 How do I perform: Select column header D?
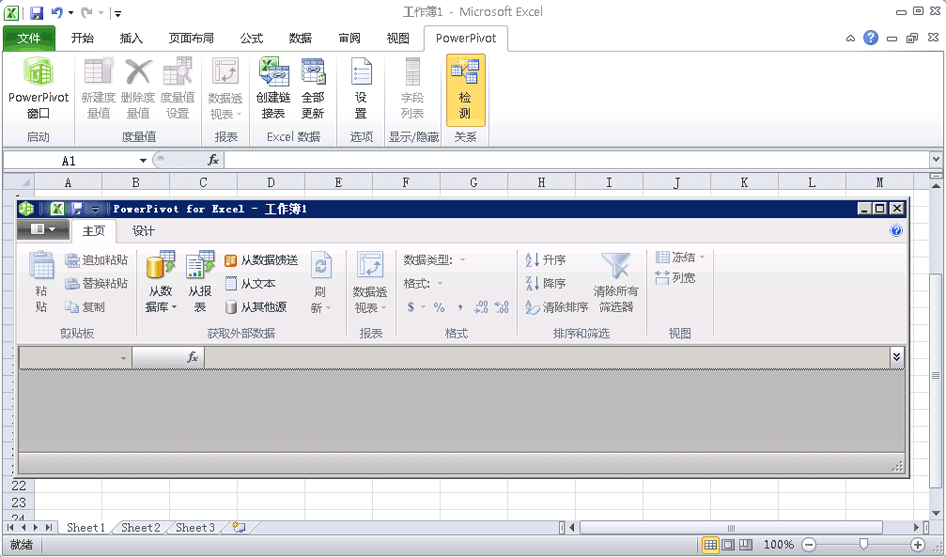click(271, 182)
